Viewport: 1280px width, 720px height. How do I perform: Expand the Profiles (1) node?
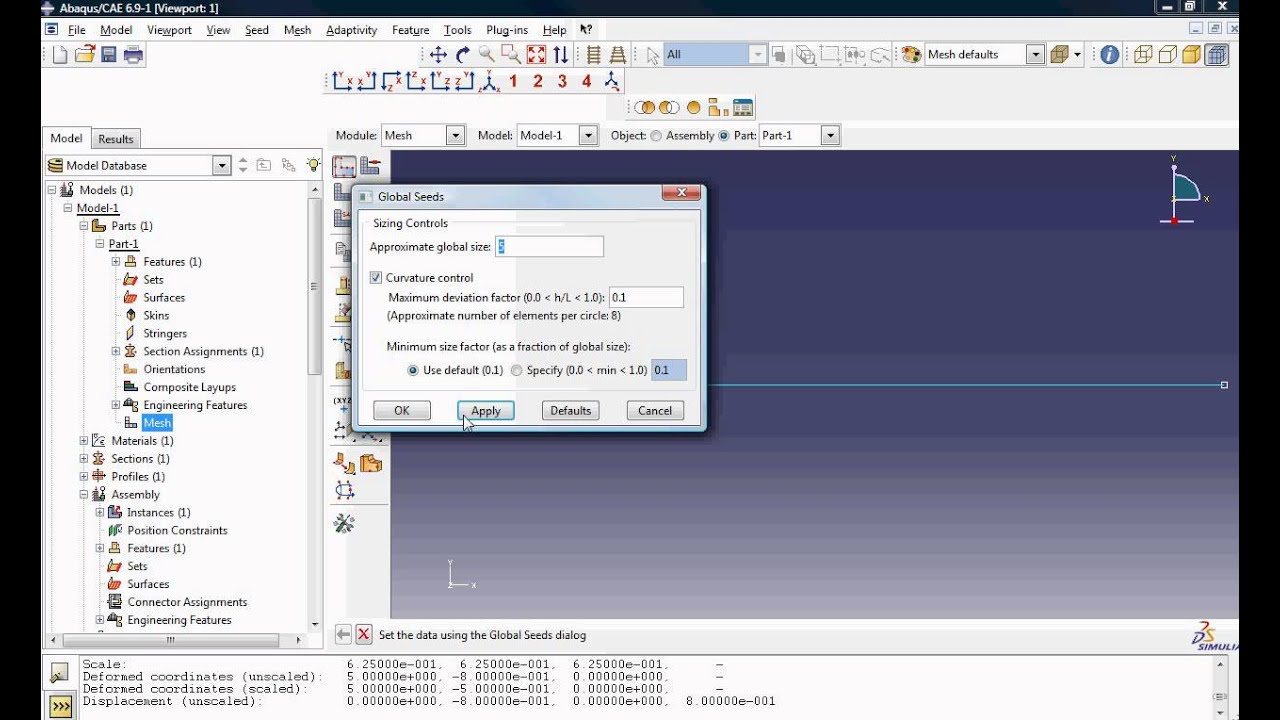click(x=84, y=477)
